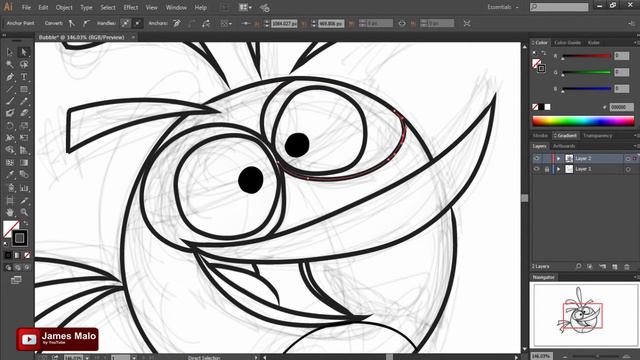Image resolution: width=640 pixels, height=360 pixels.
Task: Toggle visibility of Layer 2
Action: (x=537, y=158)
